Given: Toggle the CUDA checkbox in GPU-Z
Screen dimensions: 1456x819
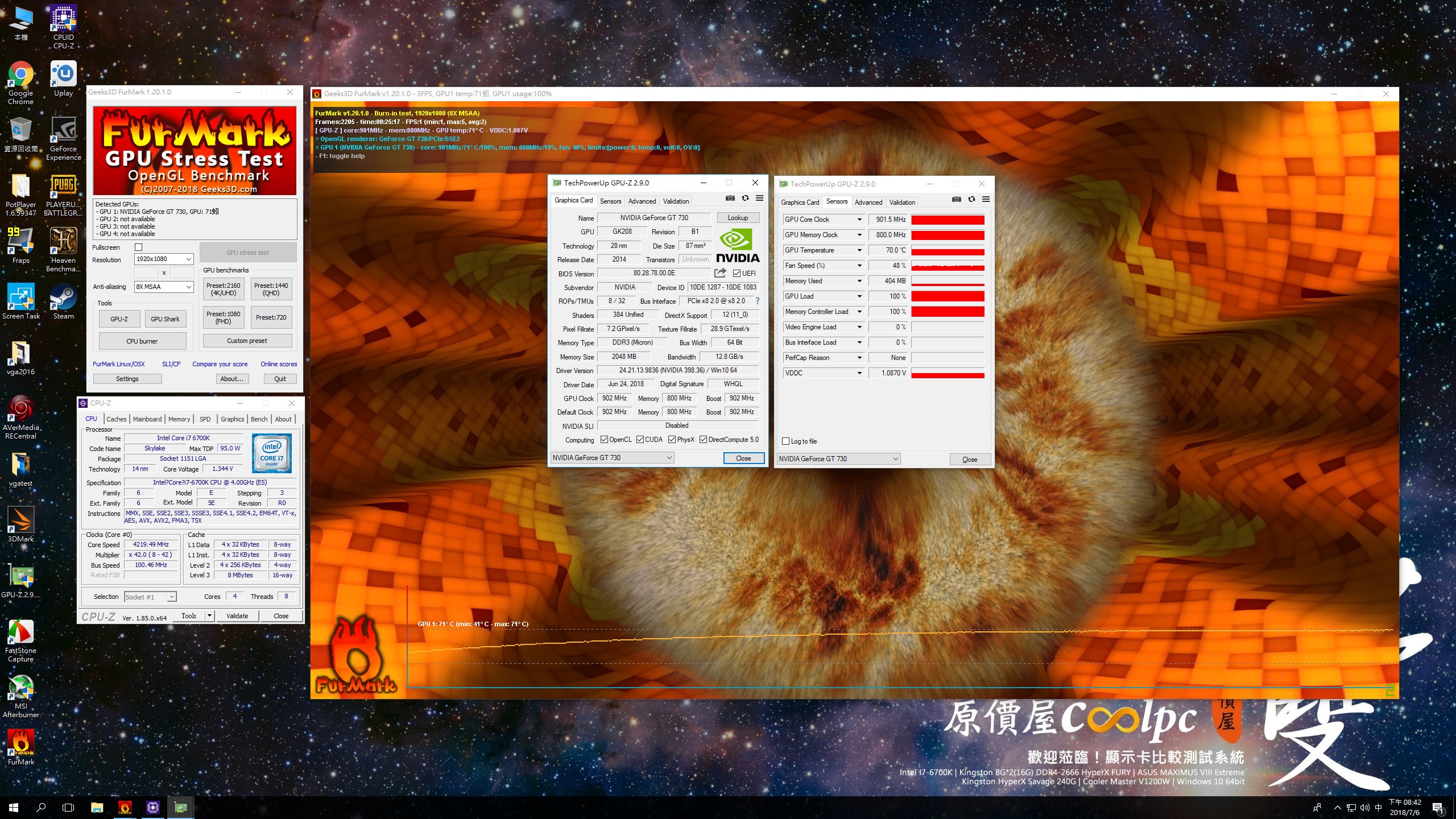Looking at the screenshot, I should click(640, 440).
